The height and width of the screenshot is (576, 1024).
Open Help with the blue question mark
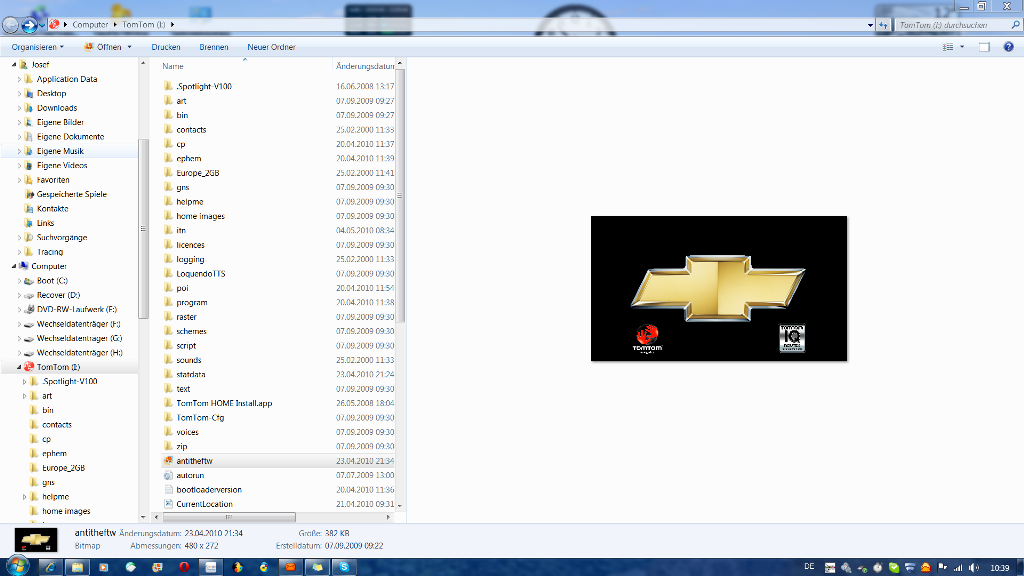click(1008, 47)
